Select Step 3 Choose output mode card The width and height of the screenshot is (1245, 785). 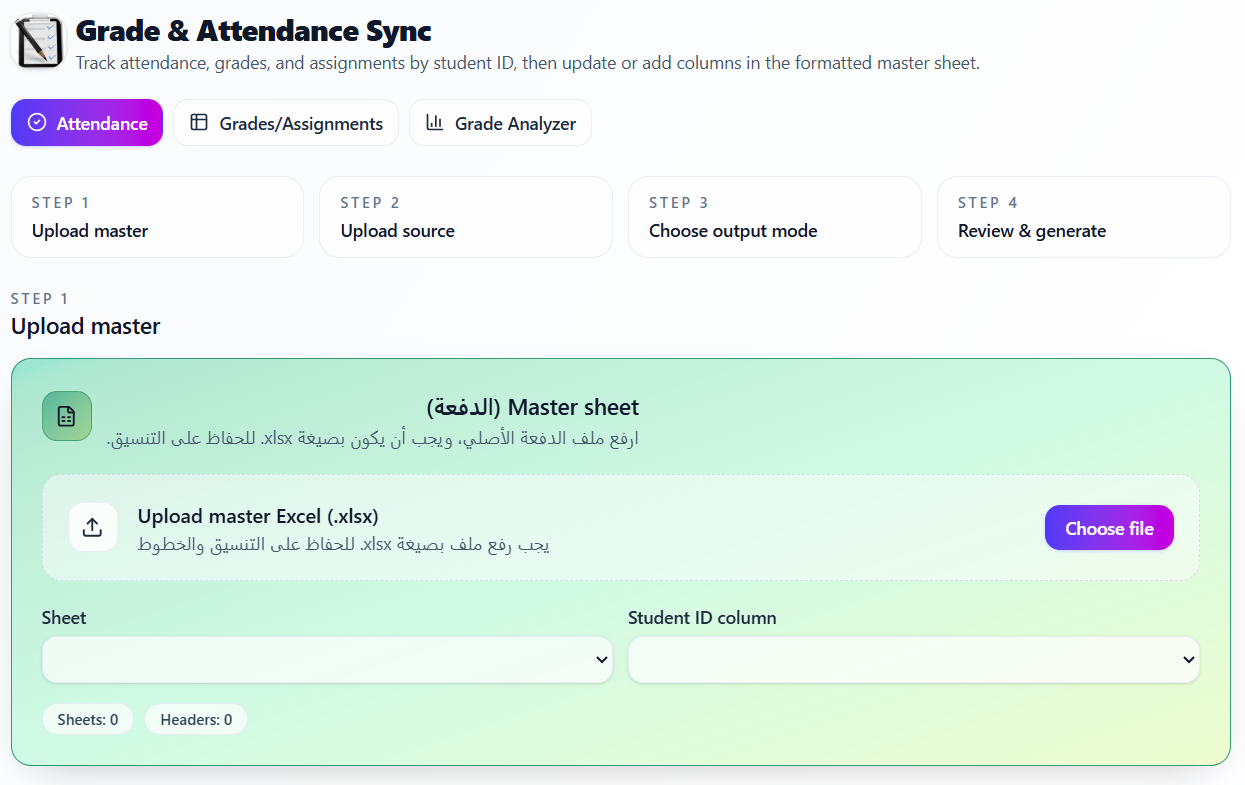[x=775, y=217]
